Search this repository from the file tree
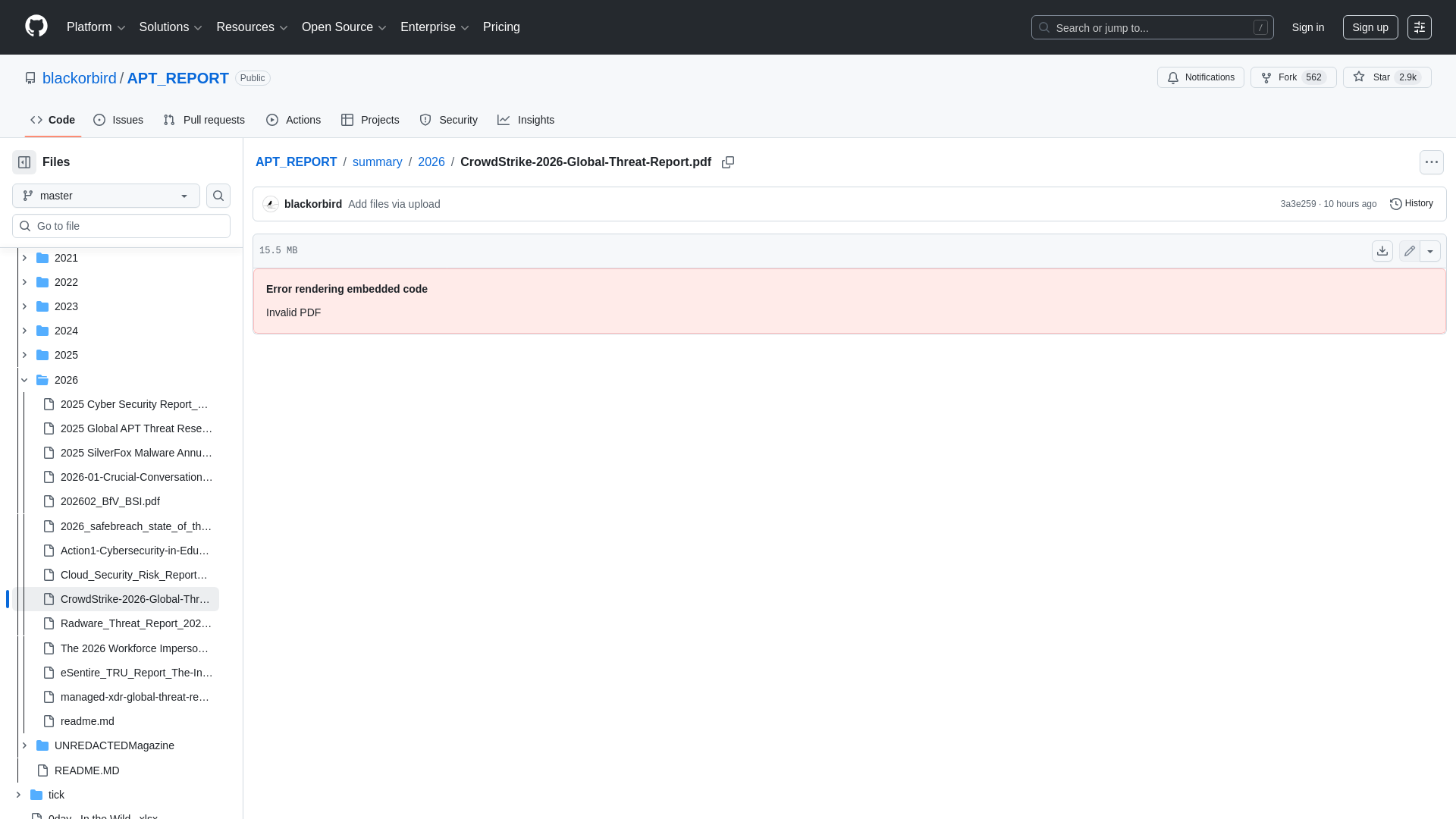This screenshot has width=1456, height=819. [218, 196]
